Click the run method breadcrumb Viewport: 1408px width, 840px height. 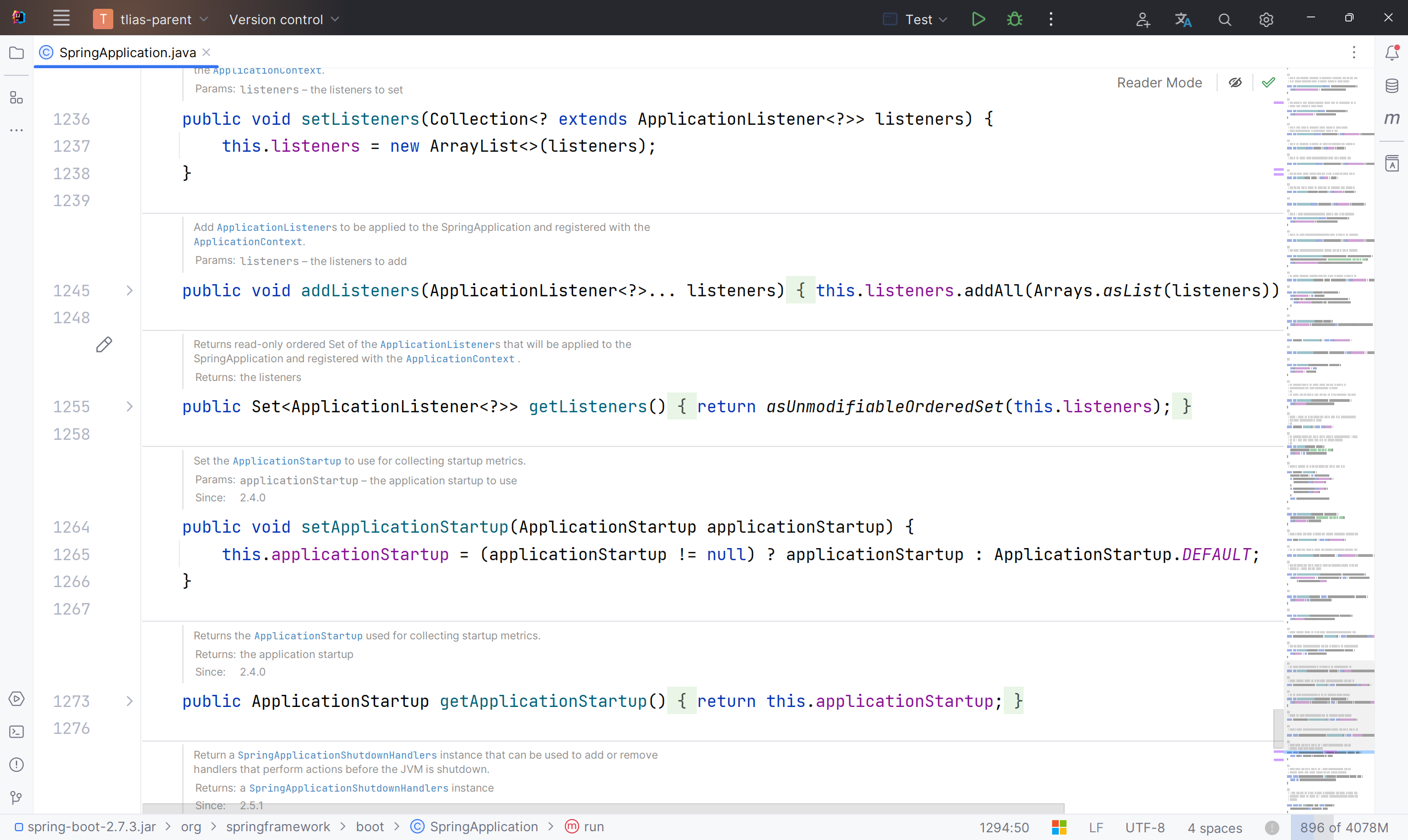coord(585,827)
